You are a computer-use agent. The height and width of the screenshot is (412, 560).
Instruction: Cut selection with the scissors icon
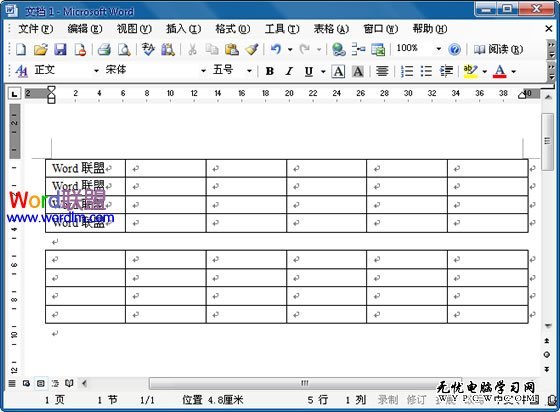click(192, 49)
